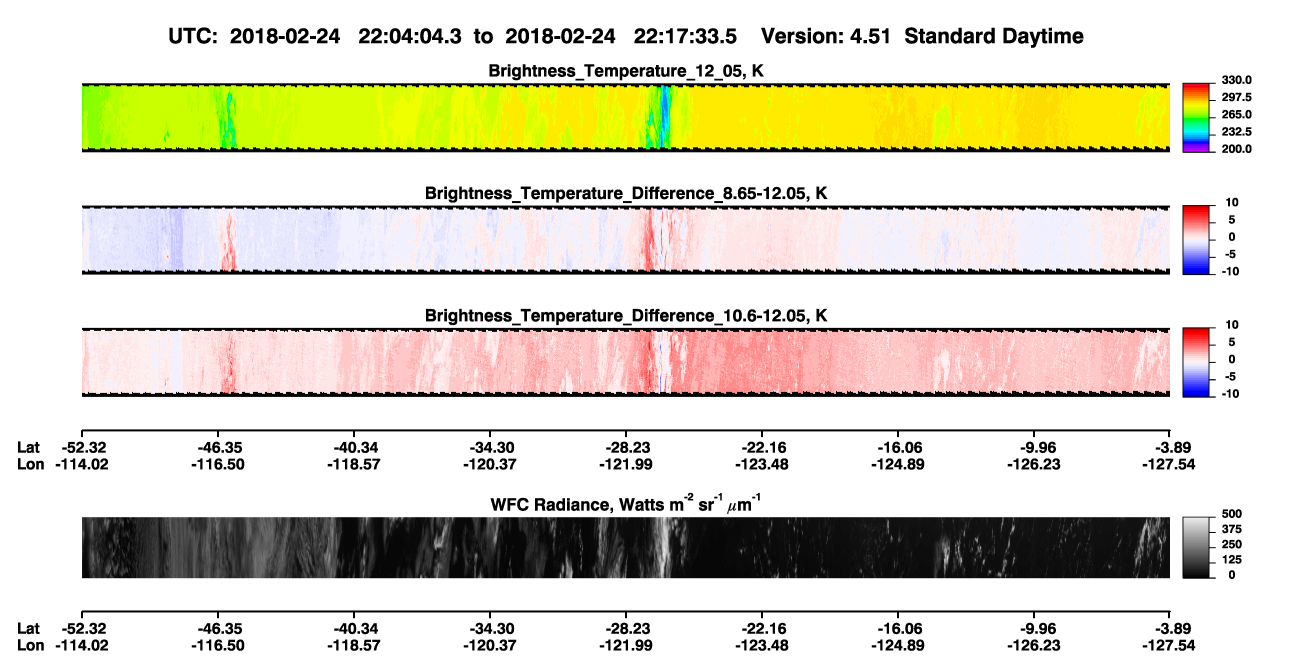Click latitude -40.34 on the bottom axis
The image size is (1300, 667).
pos(353,628)
